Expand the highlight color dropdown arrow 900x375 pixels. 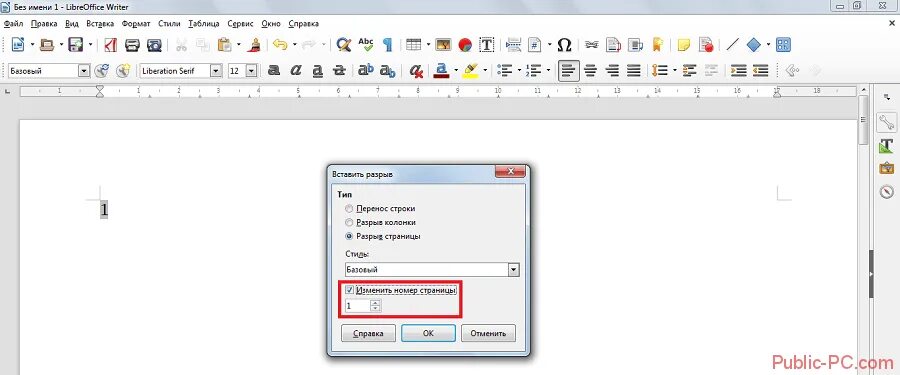point(485,71)
